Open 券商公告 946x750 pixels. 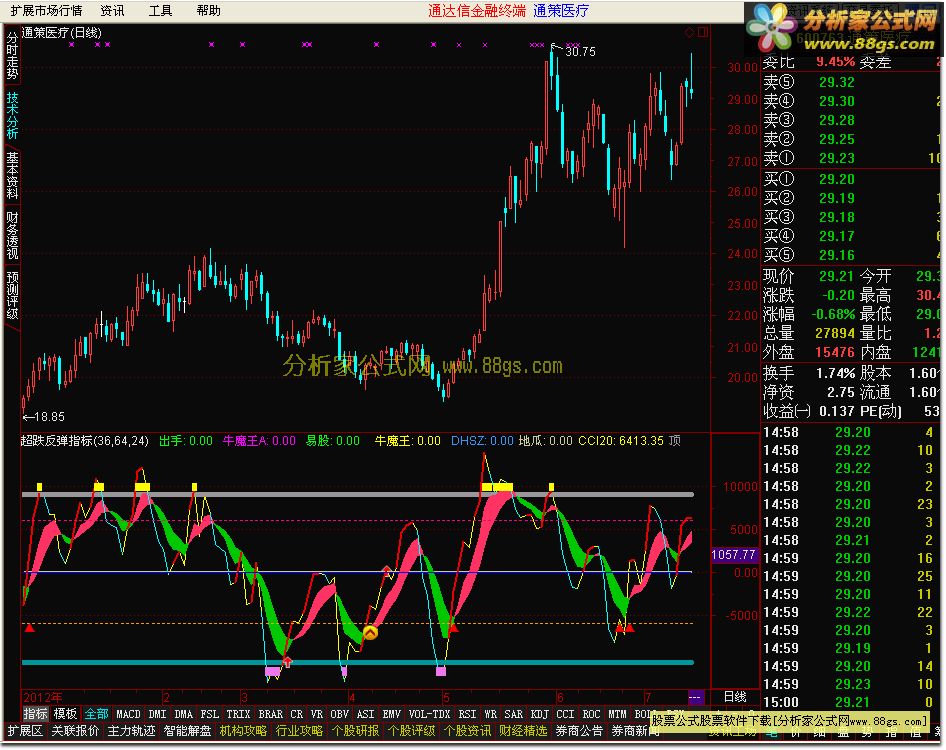point(579,731)
